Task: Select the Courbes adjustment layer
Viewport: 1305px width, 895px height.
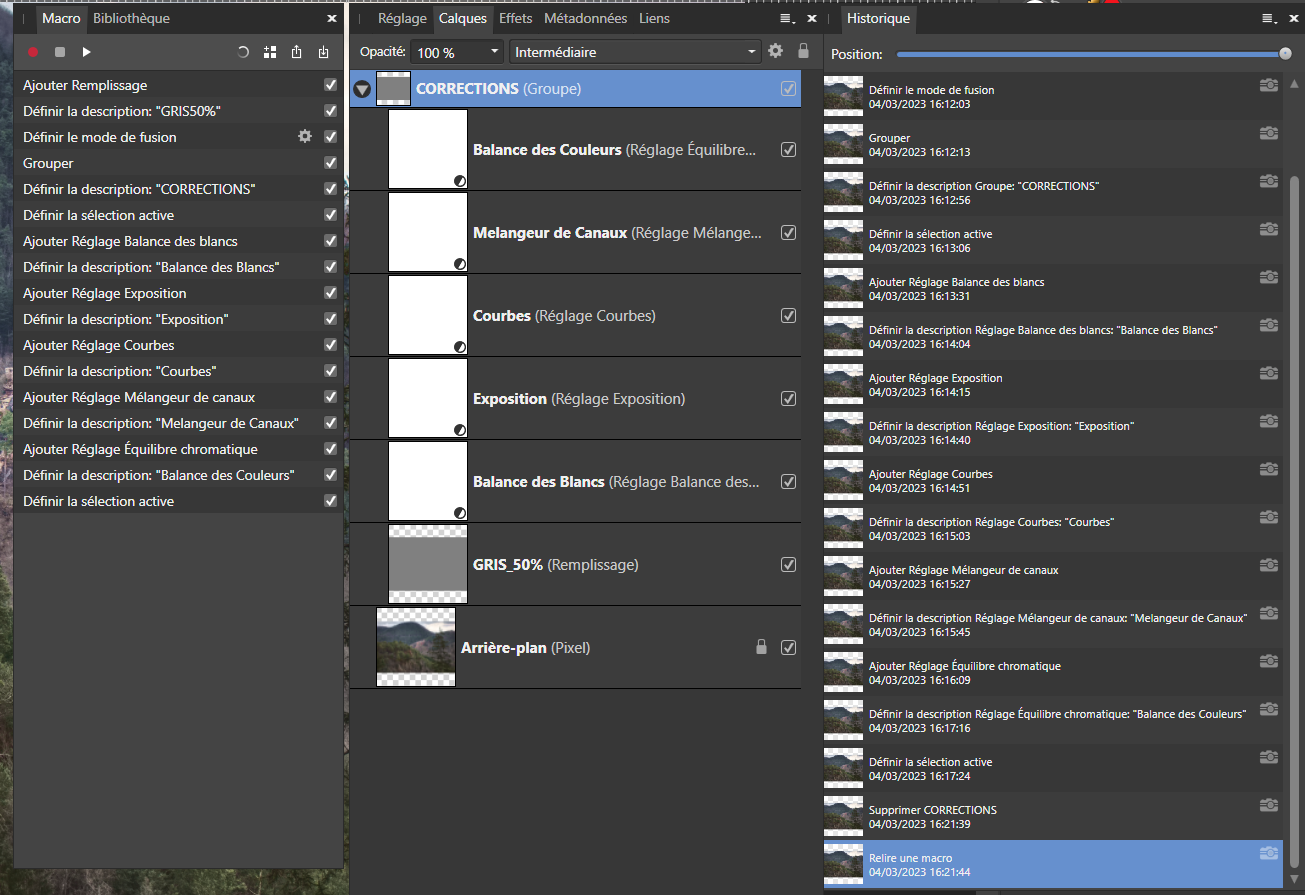Action: click(576, 316)
